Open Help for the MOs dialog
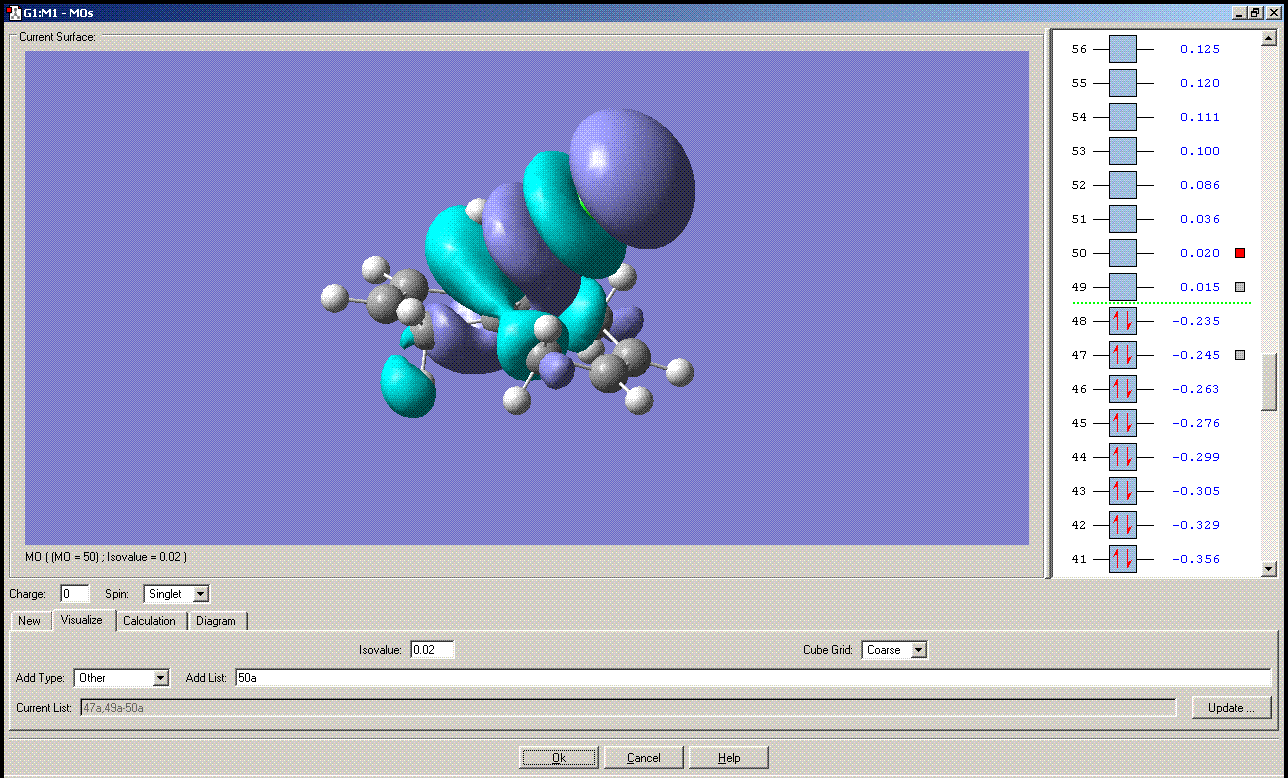This screenshot has height=778, width=1288. pyautogui.click(x=729, y=758)
